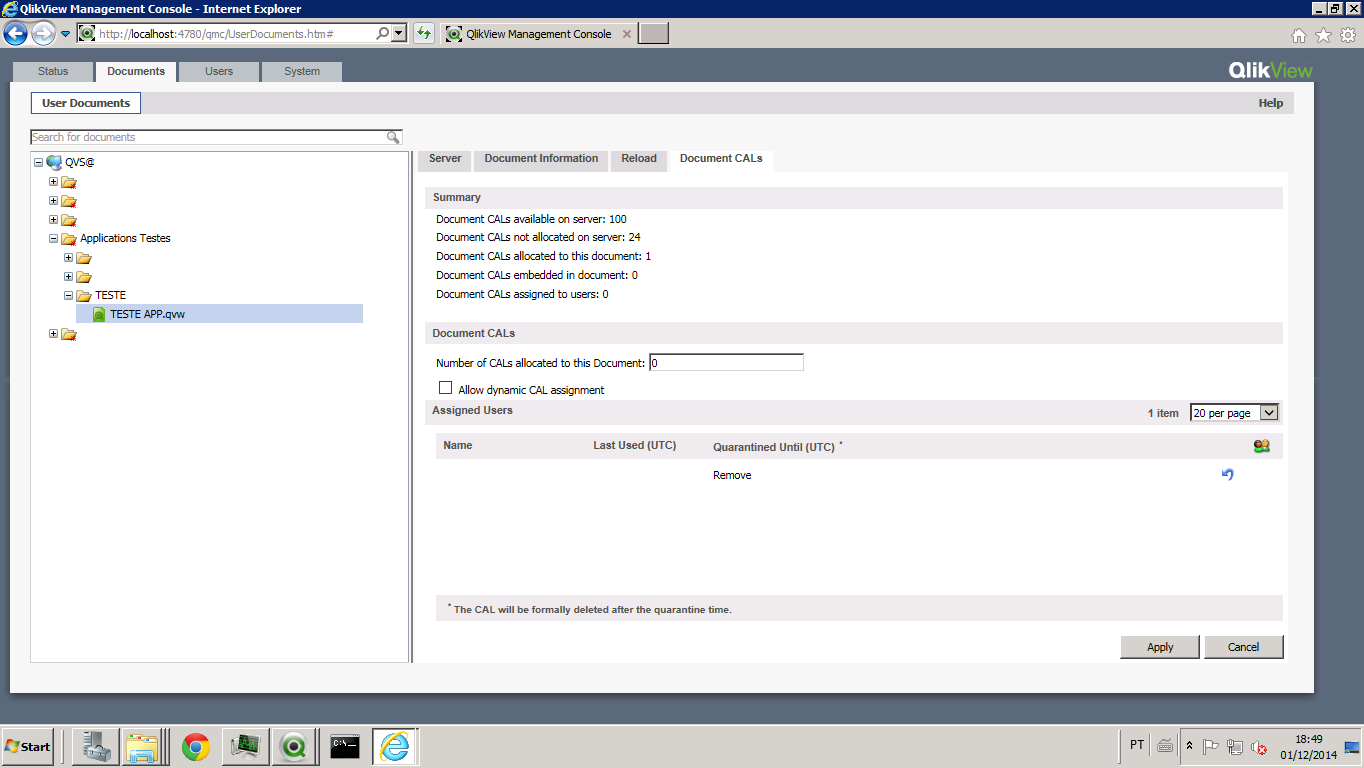Click the Apply button
The width and height of the screenshot is (1364, 768).
[1160, 647]
